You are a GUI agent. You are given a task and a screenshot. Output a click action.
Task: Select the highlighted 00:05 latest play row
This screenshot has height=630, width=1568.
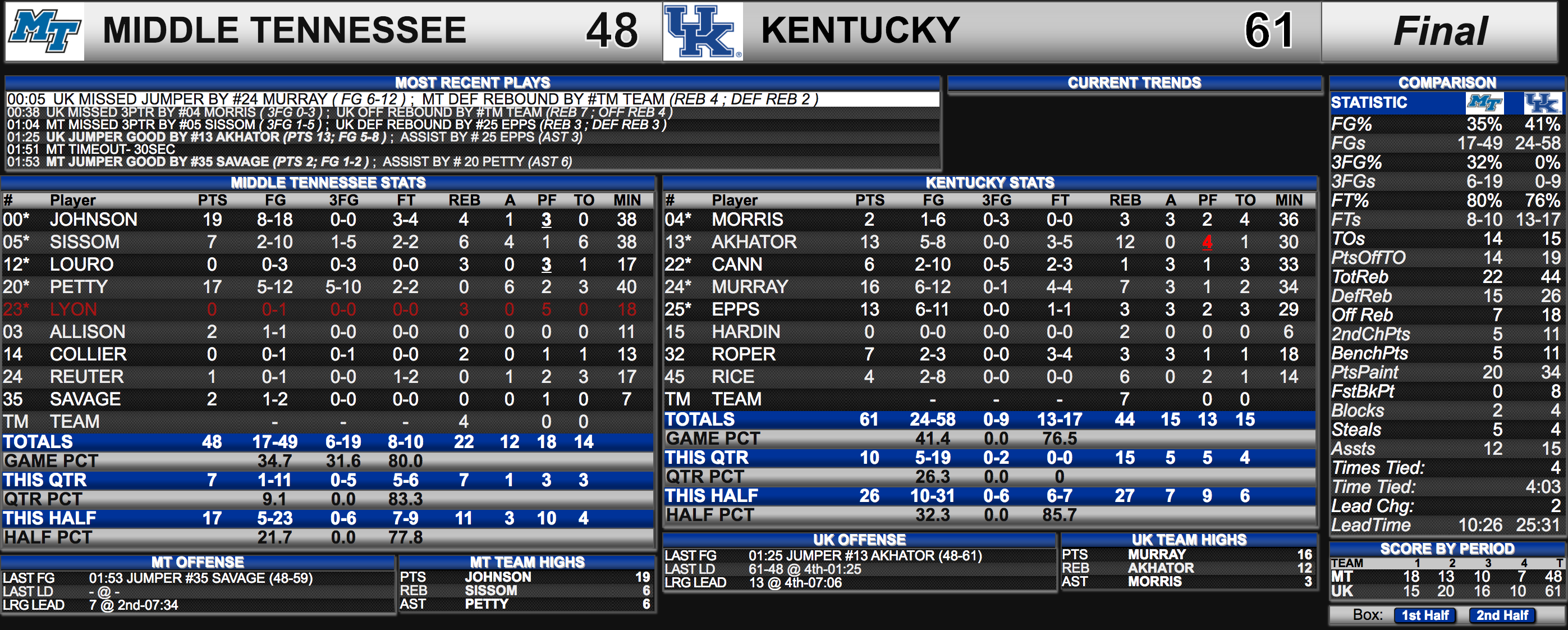[x=473, y=99]
